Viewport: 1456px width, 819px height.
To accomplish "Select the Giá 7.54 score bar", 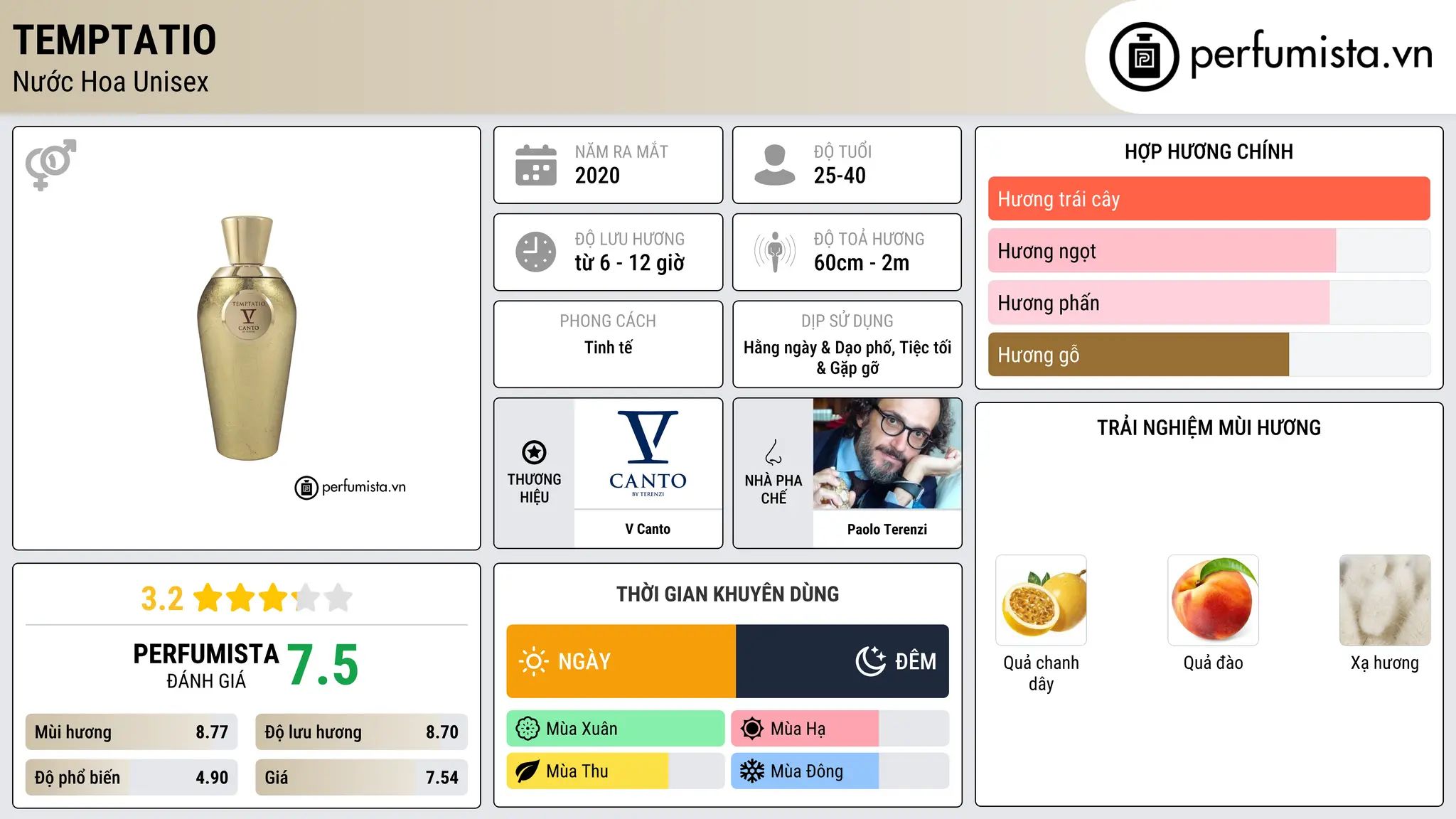I will click(x=361, y=778).
